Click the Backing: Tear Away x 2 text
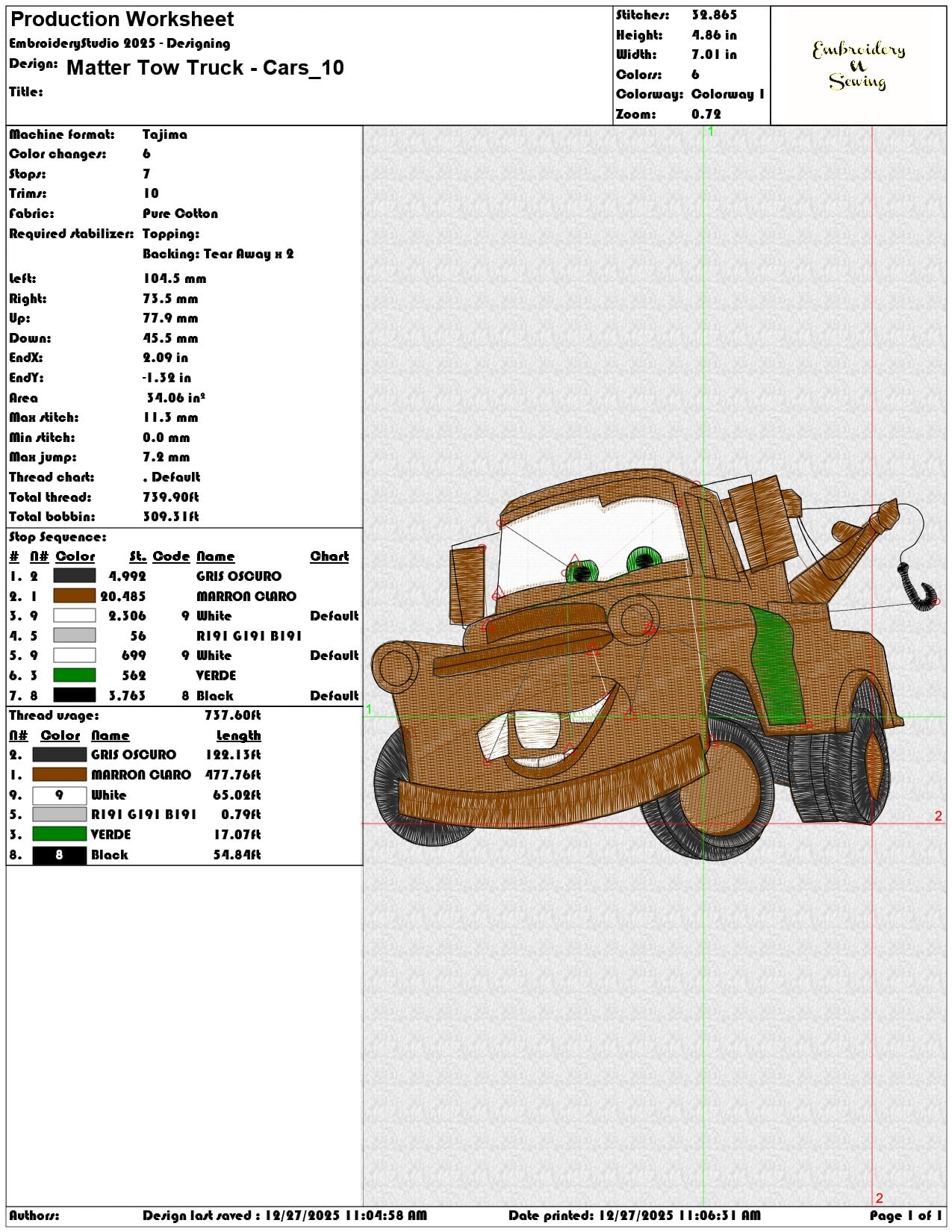952x1232 pixels. click(218, 254)
